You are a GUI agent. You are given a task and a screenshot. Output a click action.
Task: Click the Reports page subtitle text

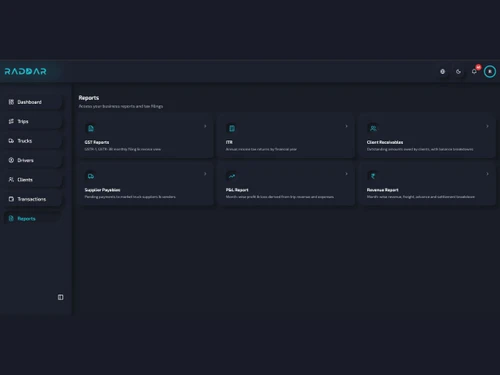click(x=121, y=106)
